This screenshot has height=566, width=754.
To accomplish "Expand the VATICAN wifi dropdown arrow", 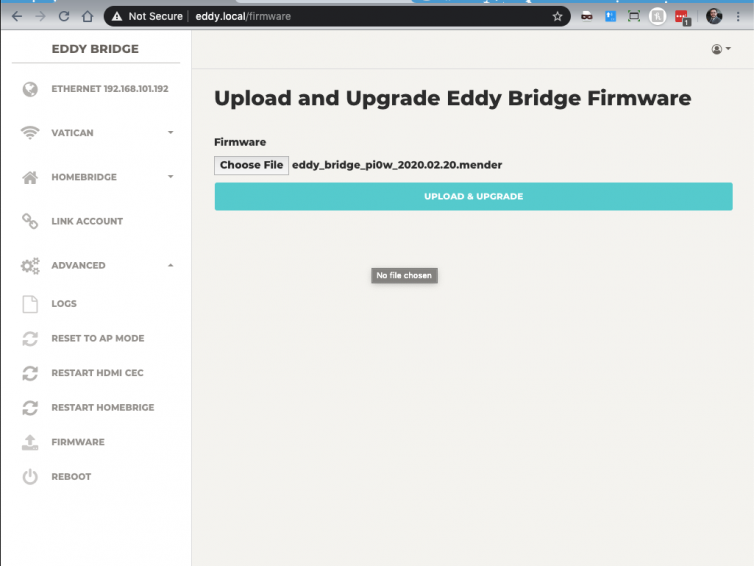I will click(170, 132).
